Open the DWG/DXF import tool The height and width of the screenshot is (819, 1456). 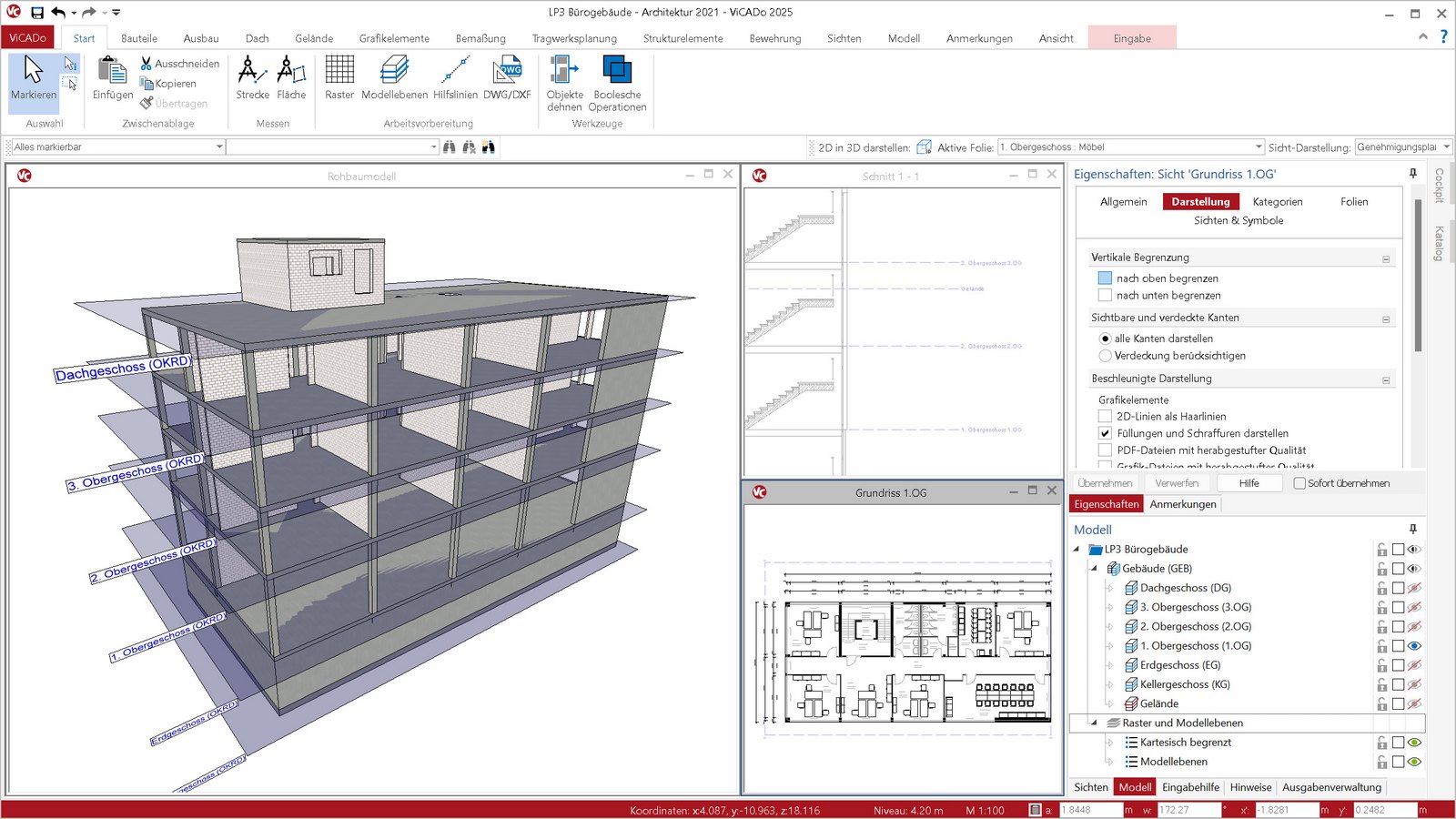click(507, 77)
